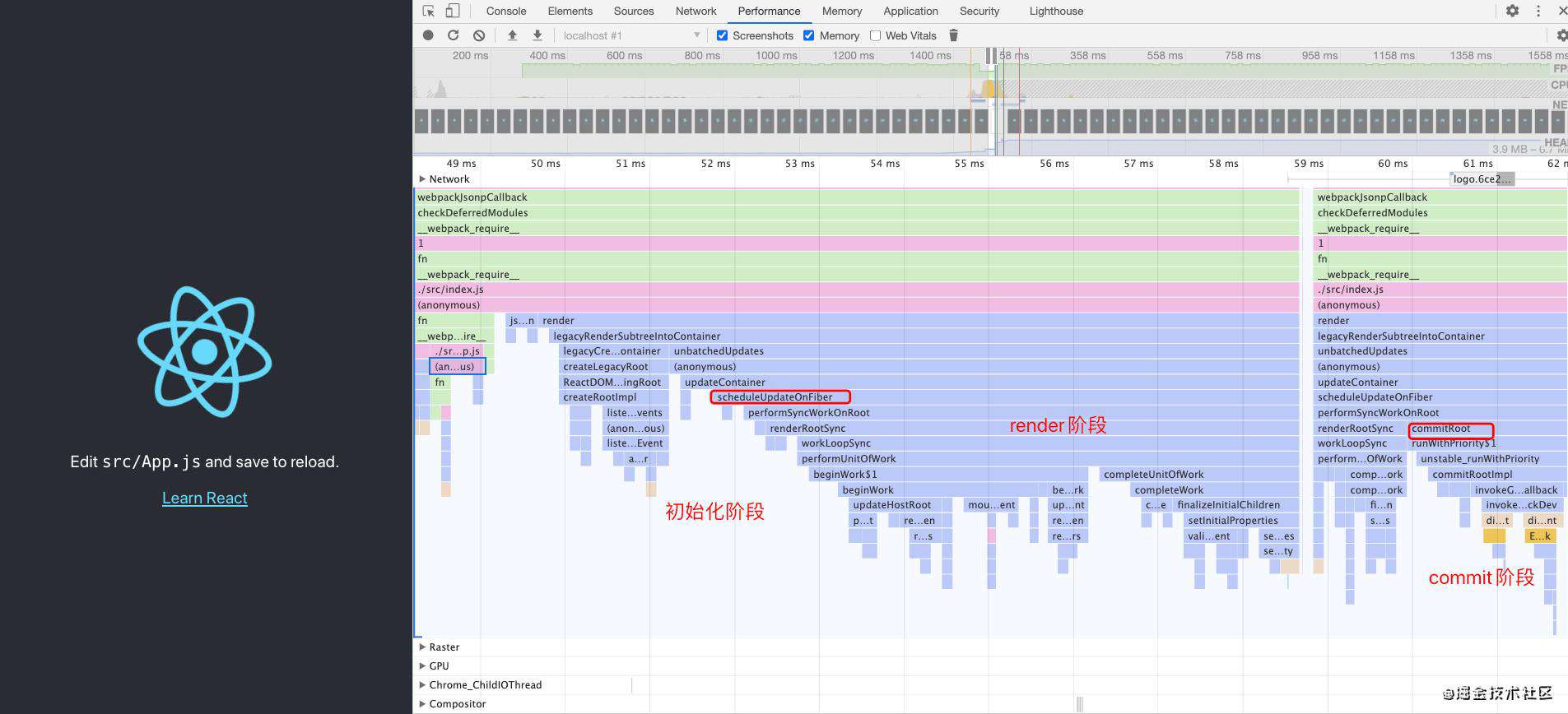Select the createLegacyRoot flame bar
The width and height of the screenshot is (1568, 714).
point(612,367)
